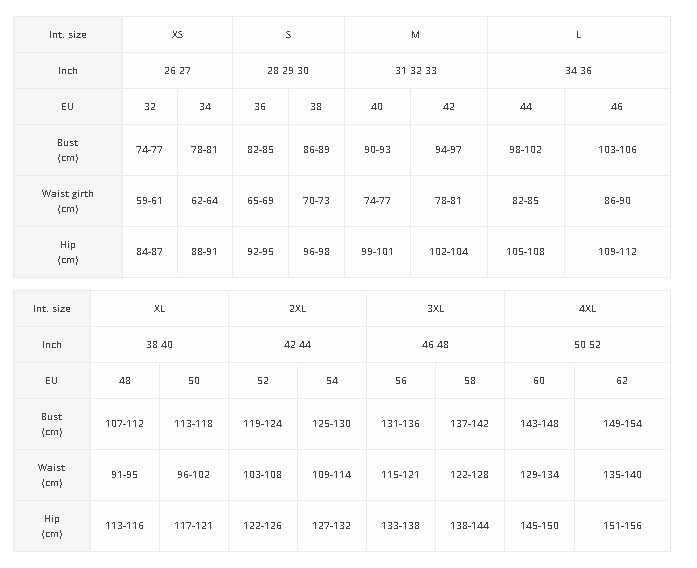Select the EU size 62 cell
This screenshot has width=697, height=568.
(x=622, y=380)
